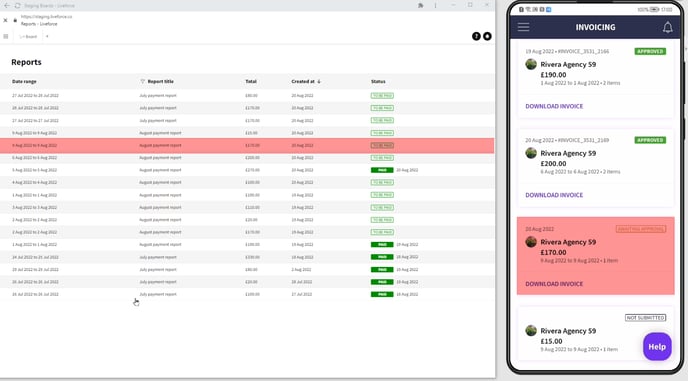Screen dimensions: 688x381
Task: Tap Rivera Agency avatar on red £170.00 card
Action: 531,241
